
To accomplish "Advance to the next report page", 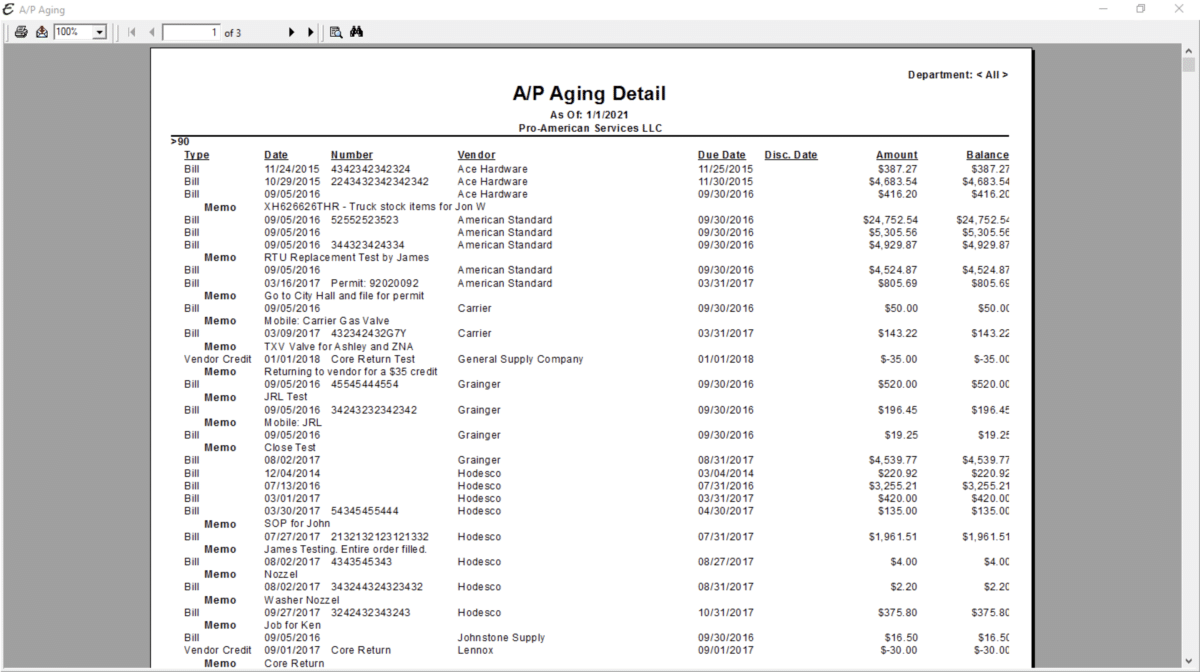I will (292, 32).
